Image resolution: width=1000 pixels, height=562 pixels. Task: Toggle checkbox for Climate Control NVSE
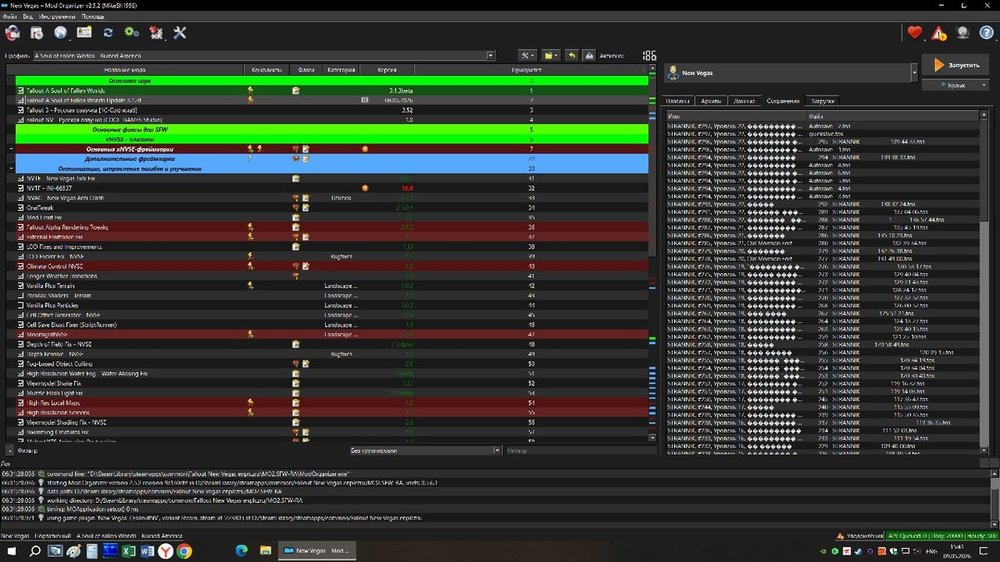click(20, 266)
